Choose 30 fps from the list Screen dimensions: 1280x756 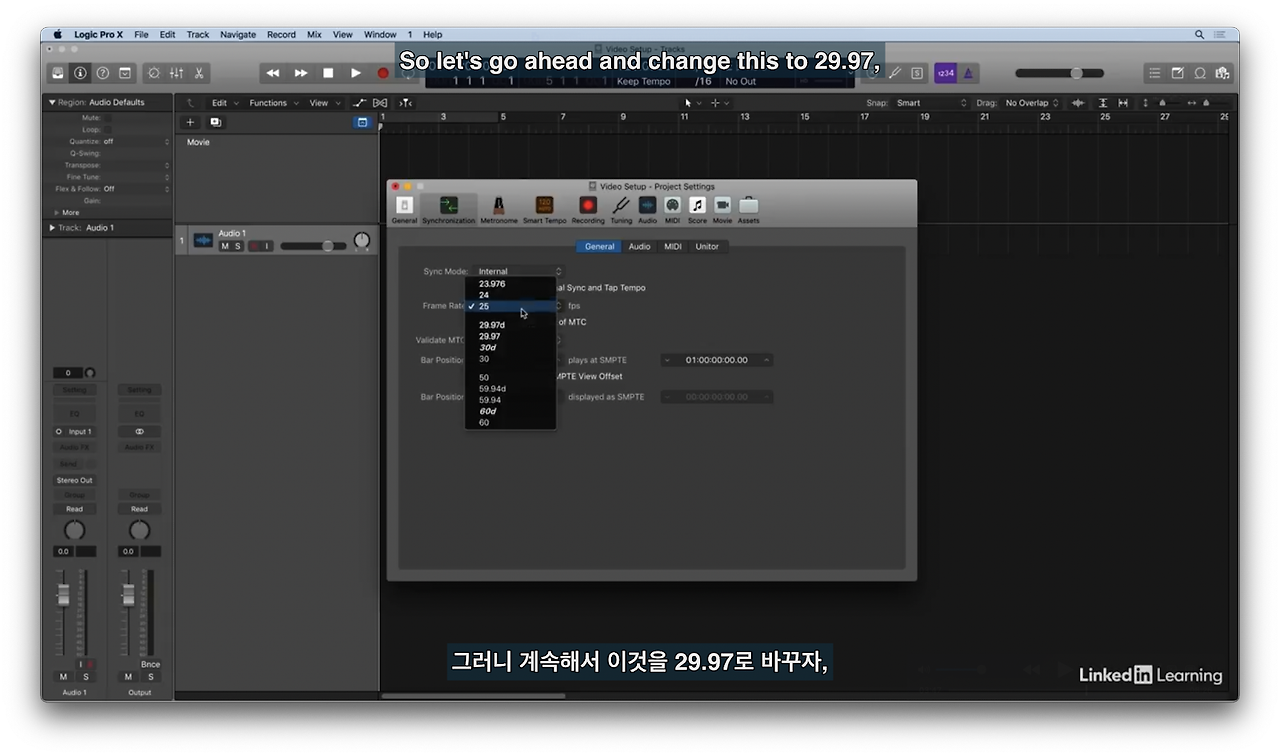(x=510, y=359)
